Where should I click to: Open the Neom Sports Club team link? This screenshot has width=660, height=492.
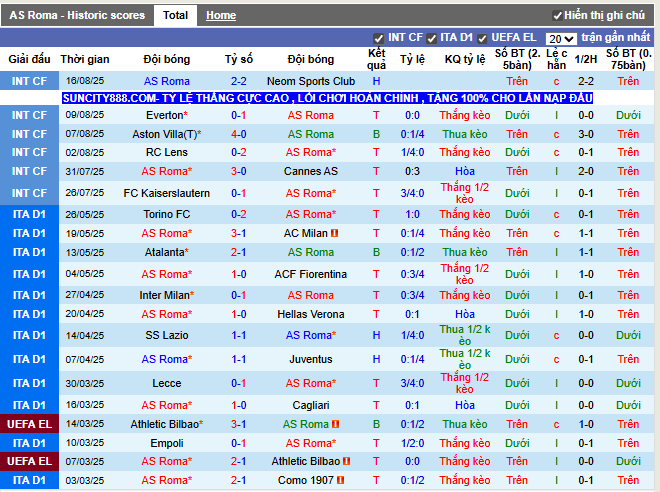click(311, 81)
